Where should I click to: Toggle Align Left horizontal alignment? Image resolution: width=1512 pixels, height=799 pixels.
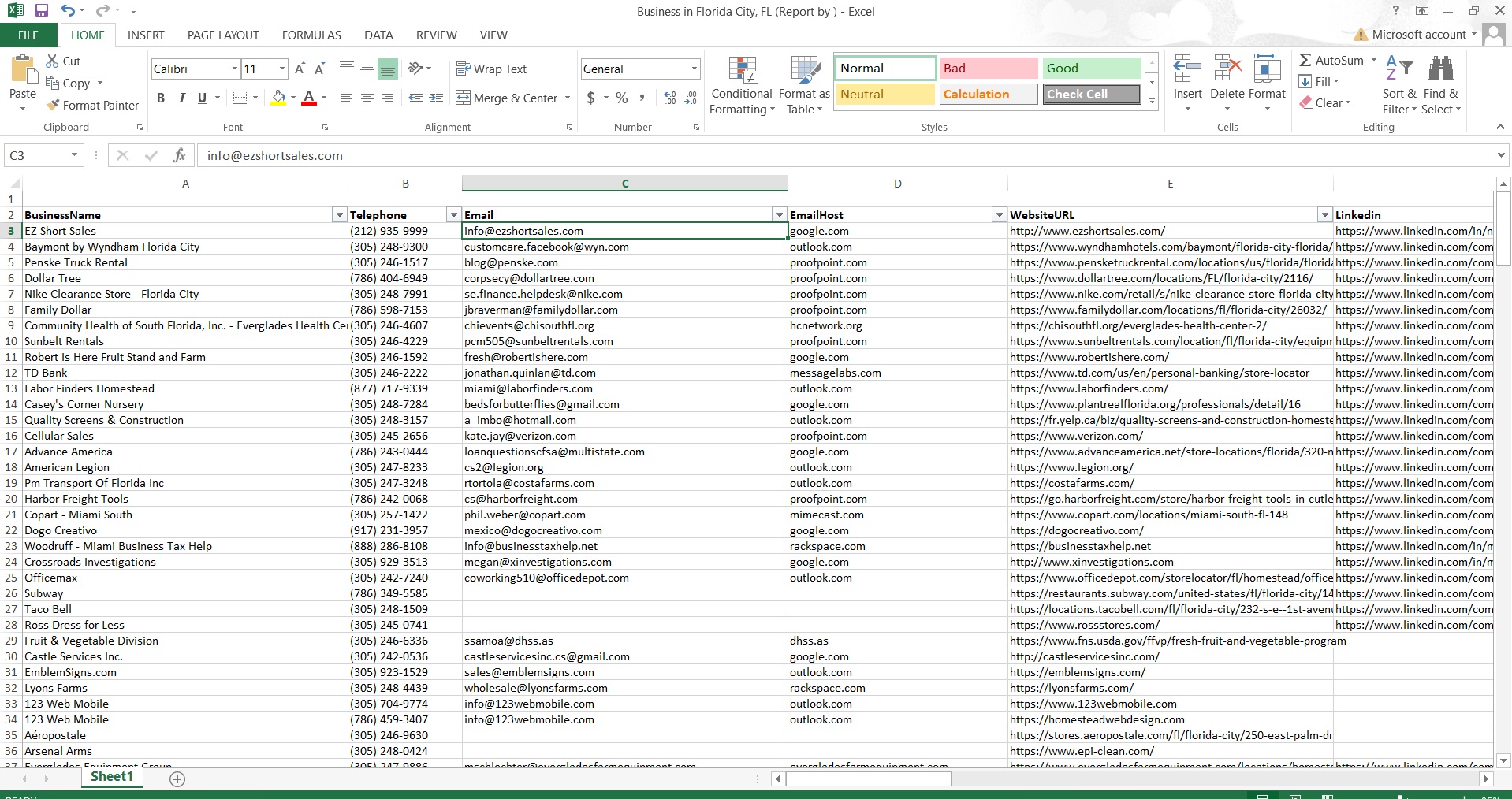pyautogui.click(x=347, y=98)
